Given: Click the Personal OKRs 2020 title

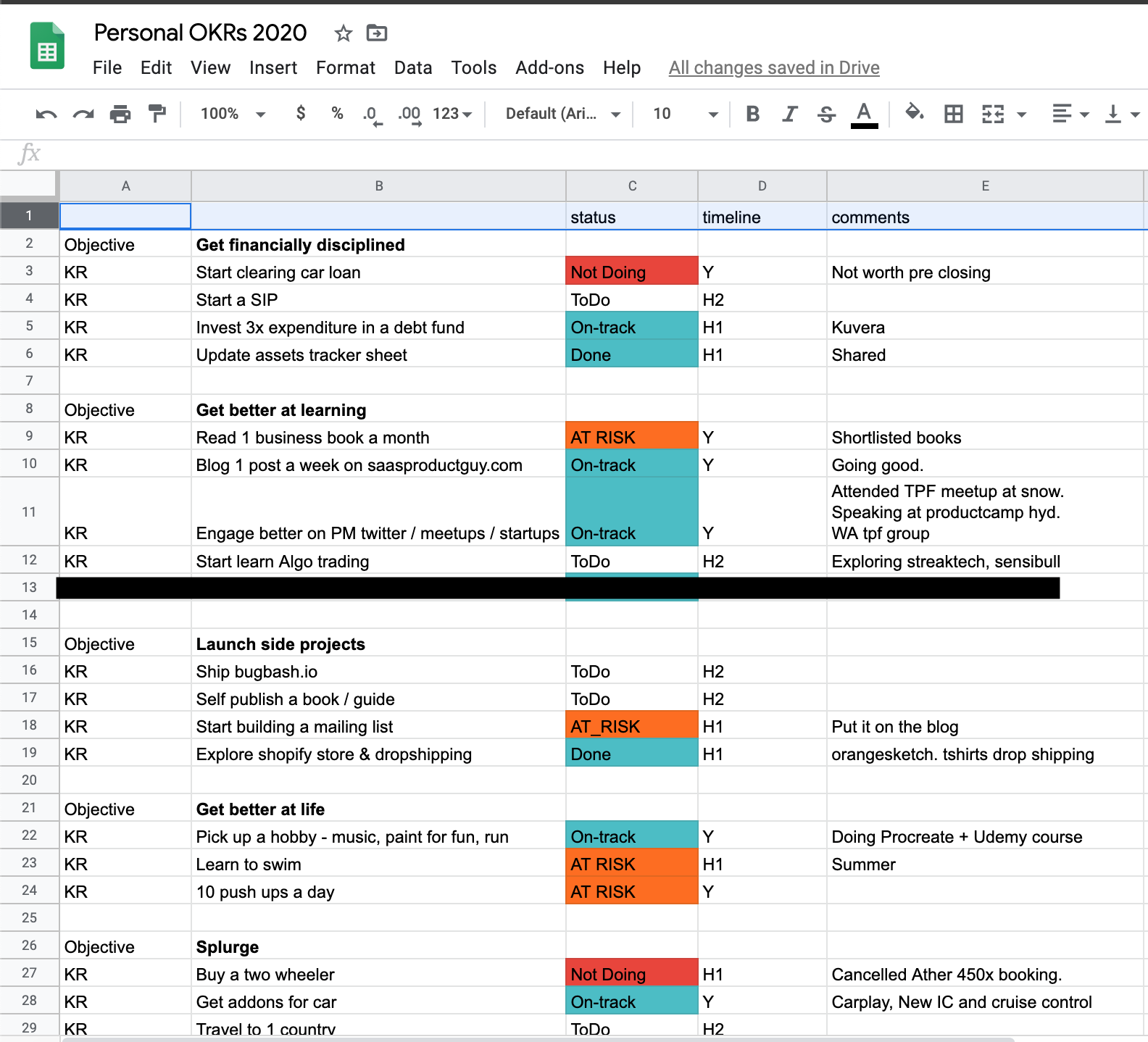Looking at the screenshot, I should click(201, 33).
